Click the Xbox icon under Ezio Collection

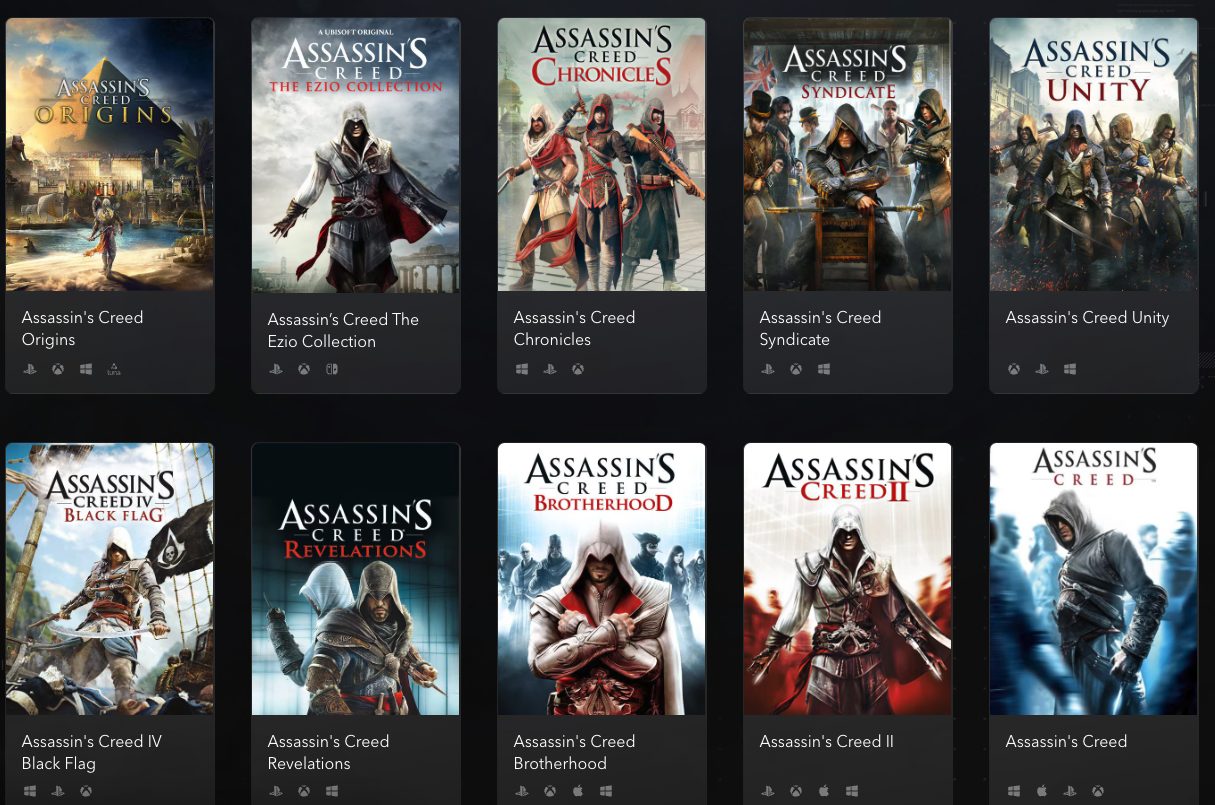pos(304,370)
